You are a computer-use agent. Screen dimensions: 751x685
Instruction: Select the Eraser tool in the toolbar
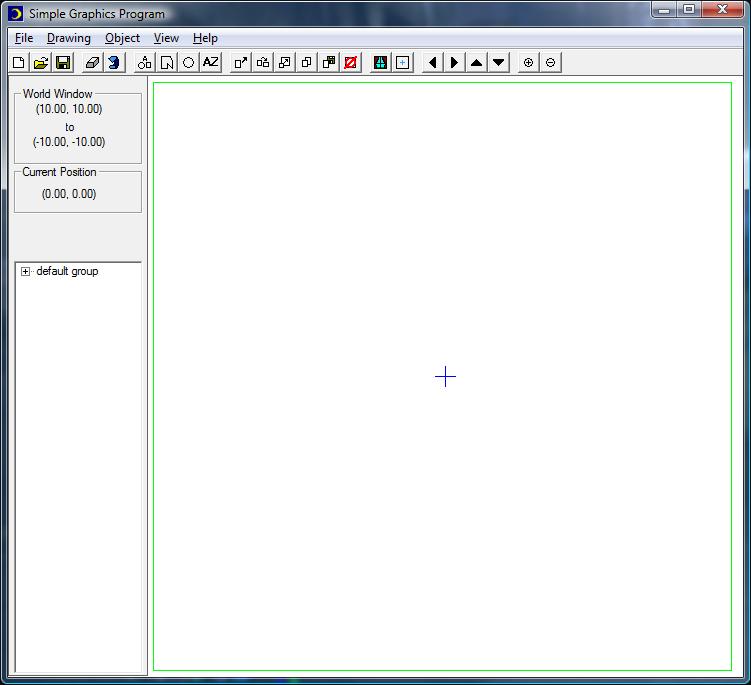92,62
